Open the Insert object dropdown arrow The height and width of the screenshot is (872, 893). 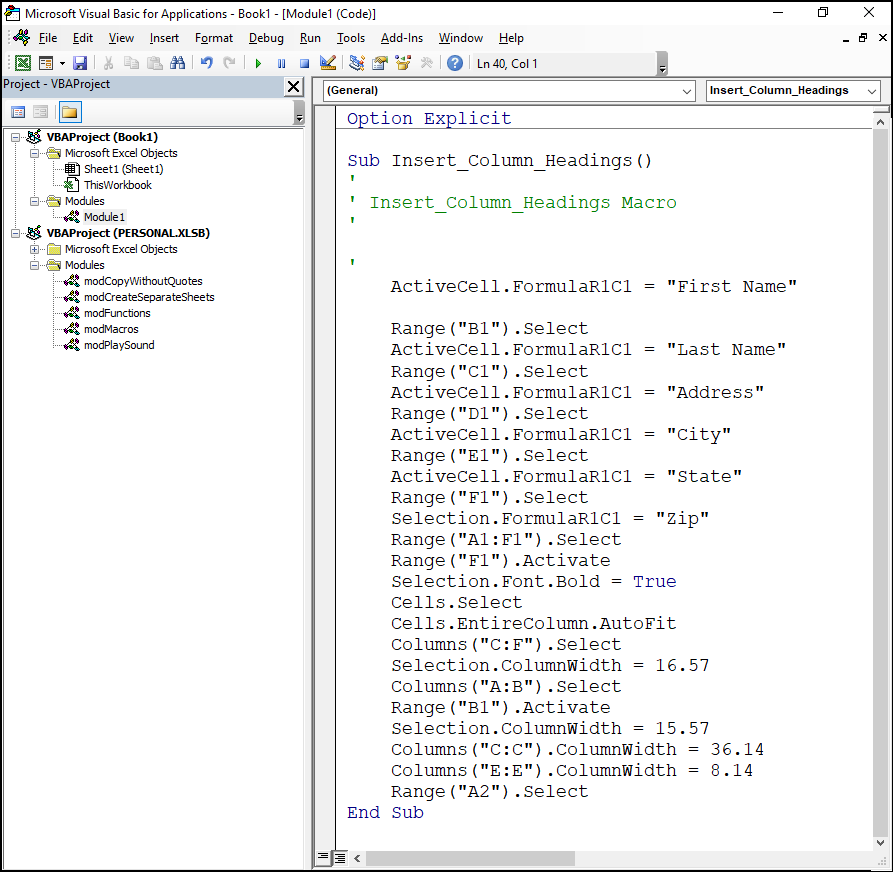[x=62, y=63]
